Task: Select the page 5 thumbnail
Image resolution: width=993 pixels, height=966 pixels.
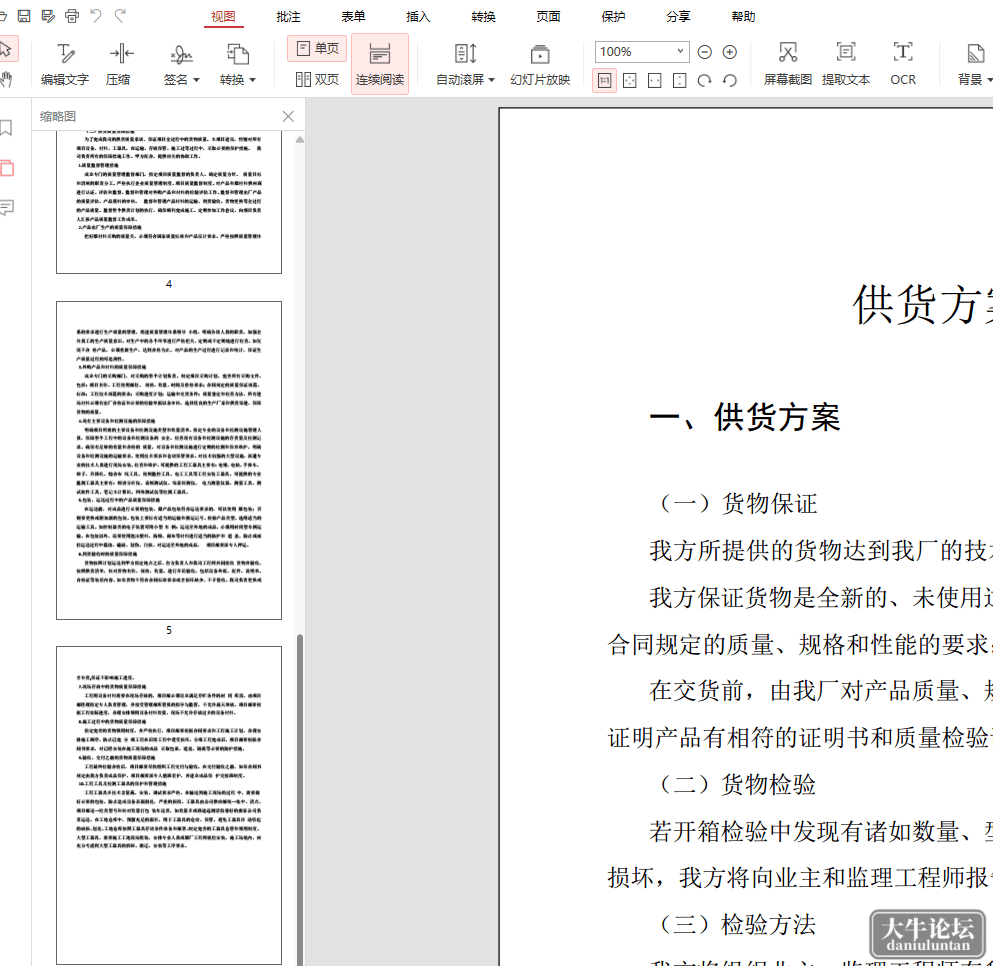Action: pos(169,460)
